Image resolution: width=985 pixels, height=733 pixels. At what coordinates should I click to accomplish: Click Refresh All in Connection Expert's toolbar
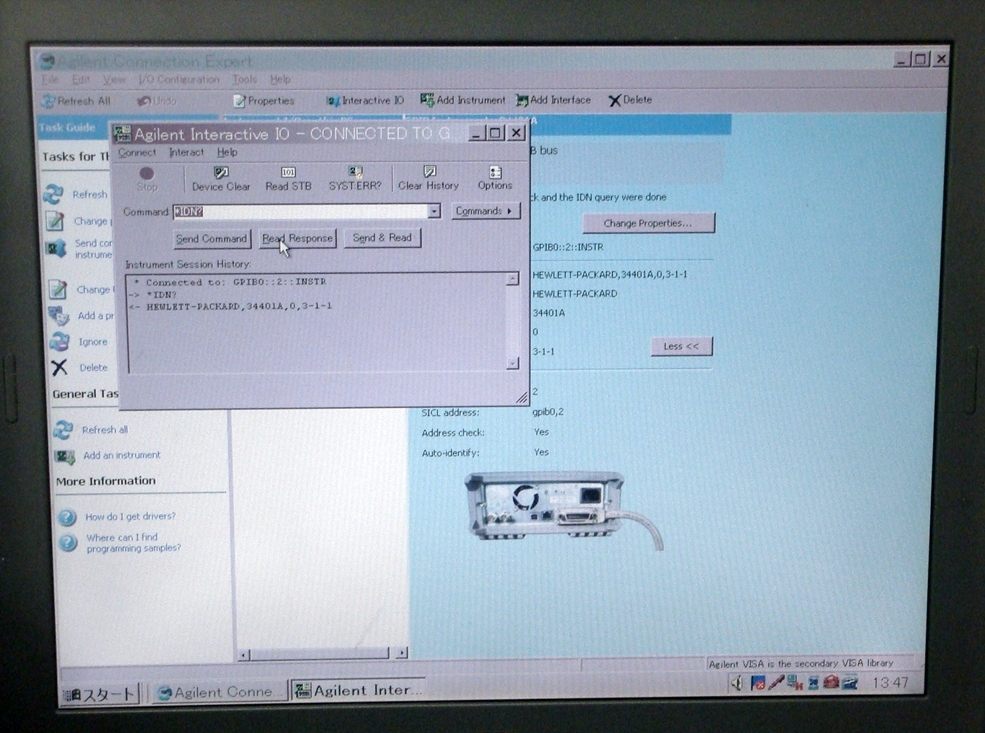coord(76,101)
